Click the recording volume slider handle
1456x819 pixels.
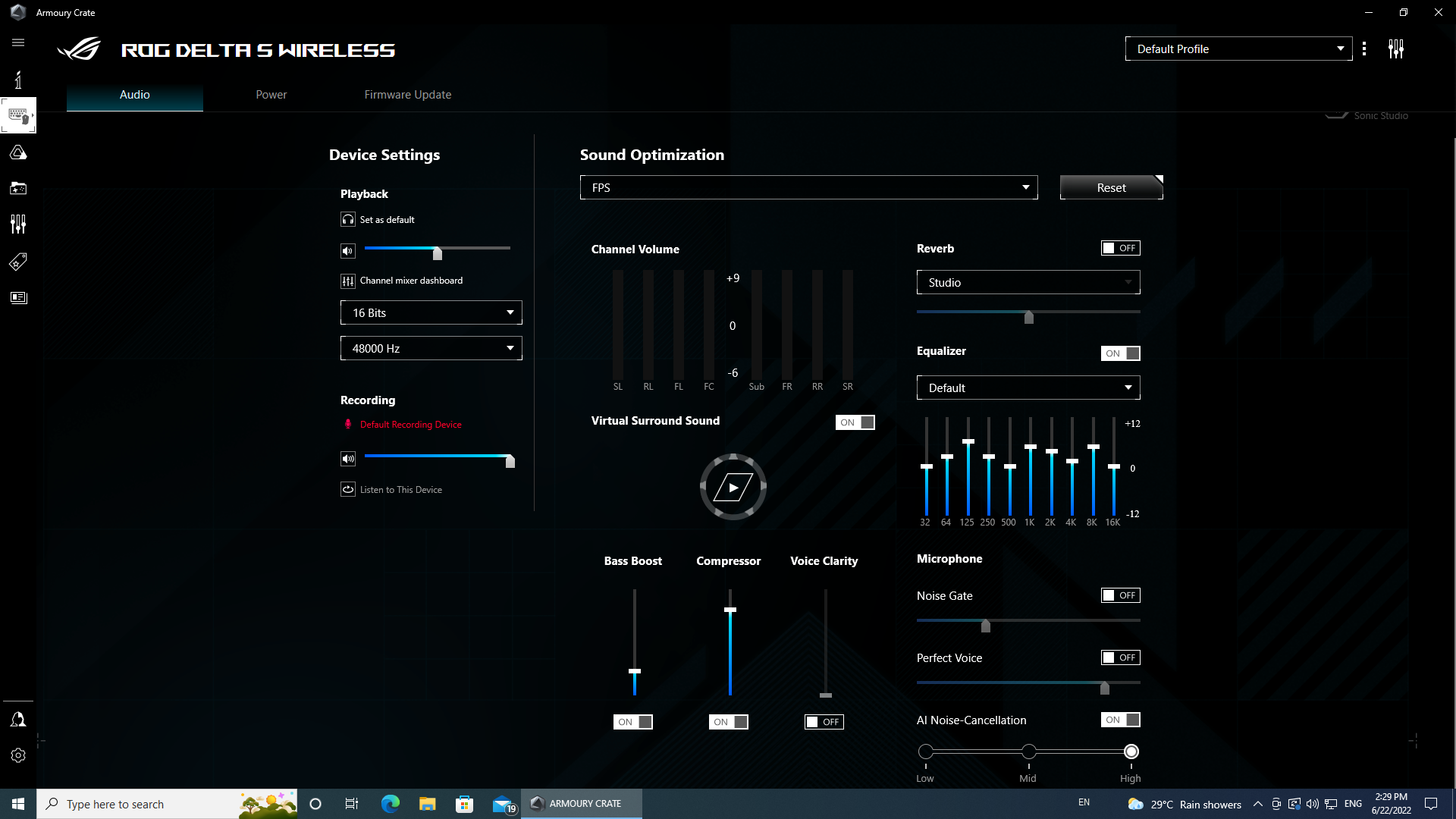click(x=510, y=460)
